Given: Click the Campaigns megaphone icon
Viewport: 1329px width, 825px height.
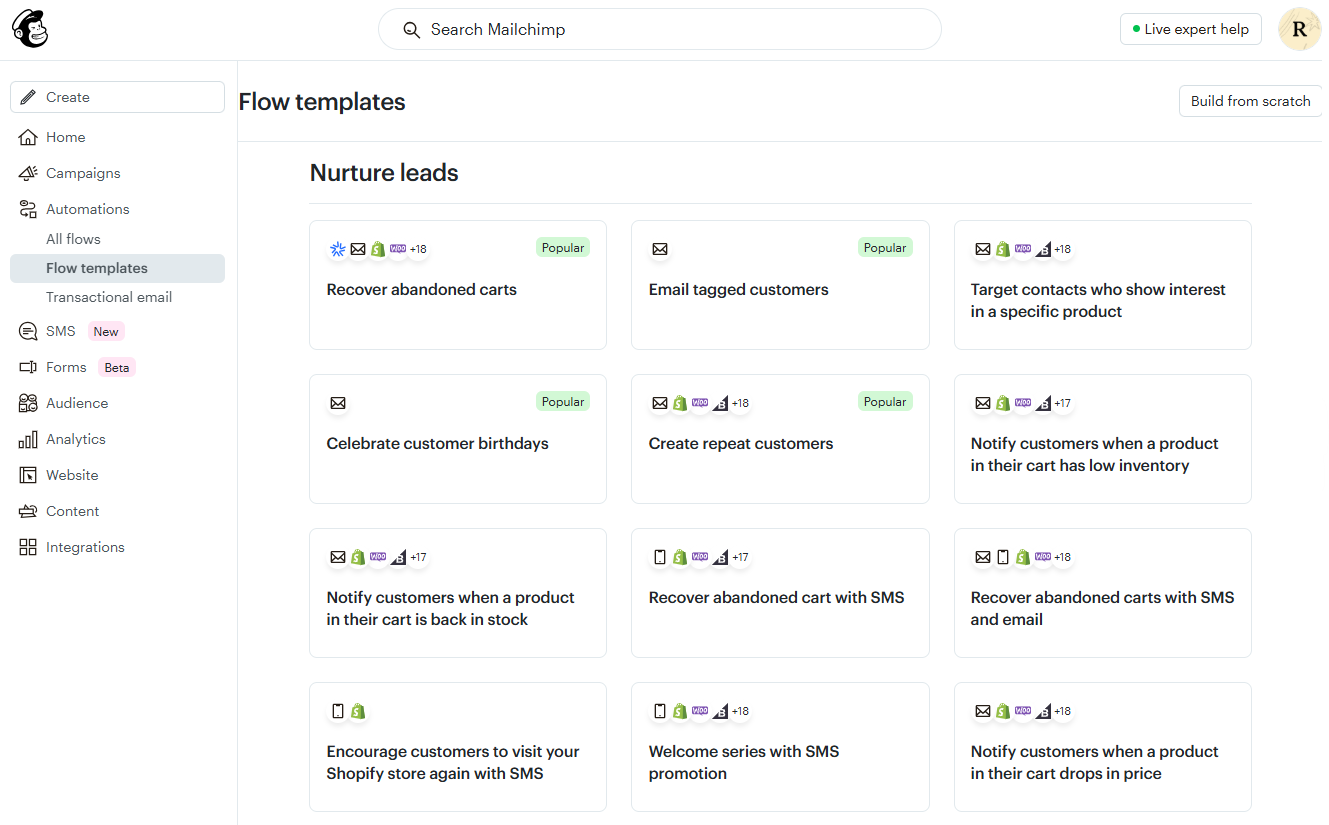Looking at the screenshot, I should 28,173.
